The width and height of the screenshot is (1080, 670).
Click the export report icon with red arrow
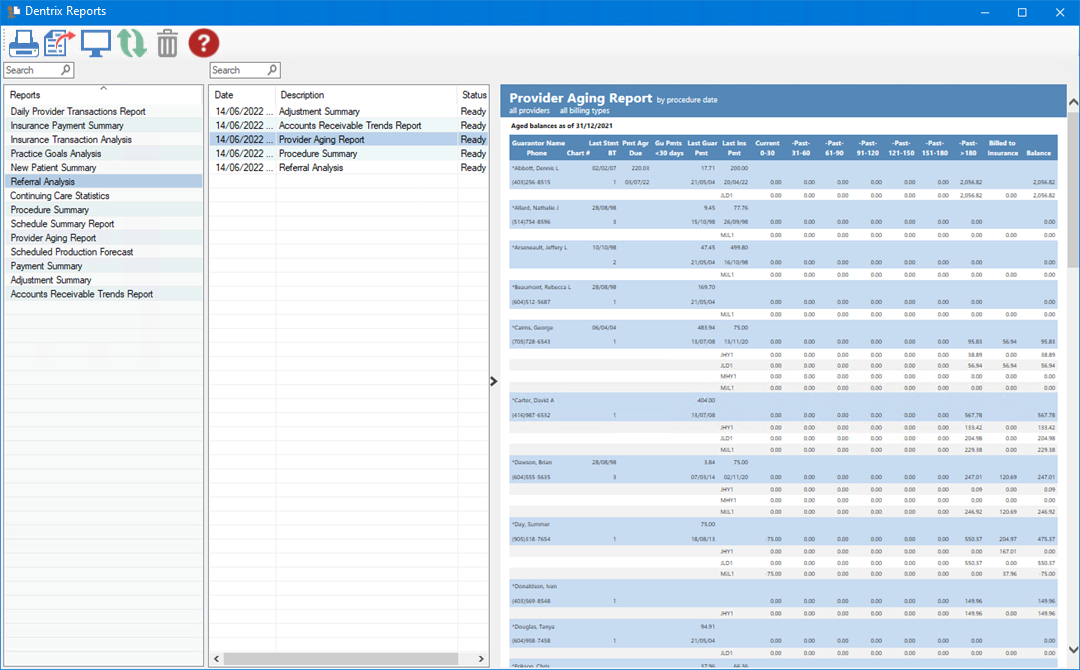point(60,43)
